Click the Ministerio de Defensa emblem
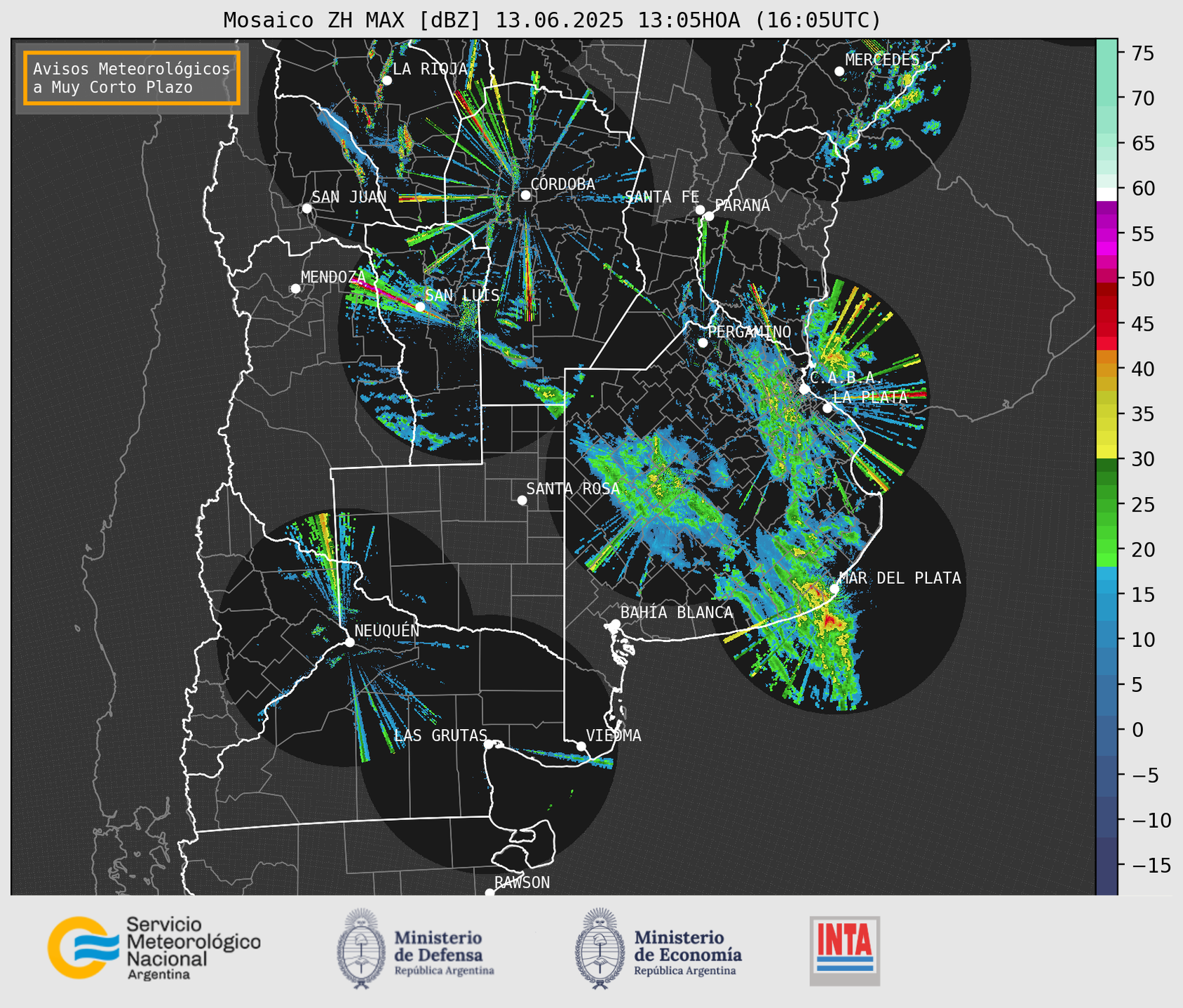Viewport: 1183px width, 1008px height. pos(361,948)
